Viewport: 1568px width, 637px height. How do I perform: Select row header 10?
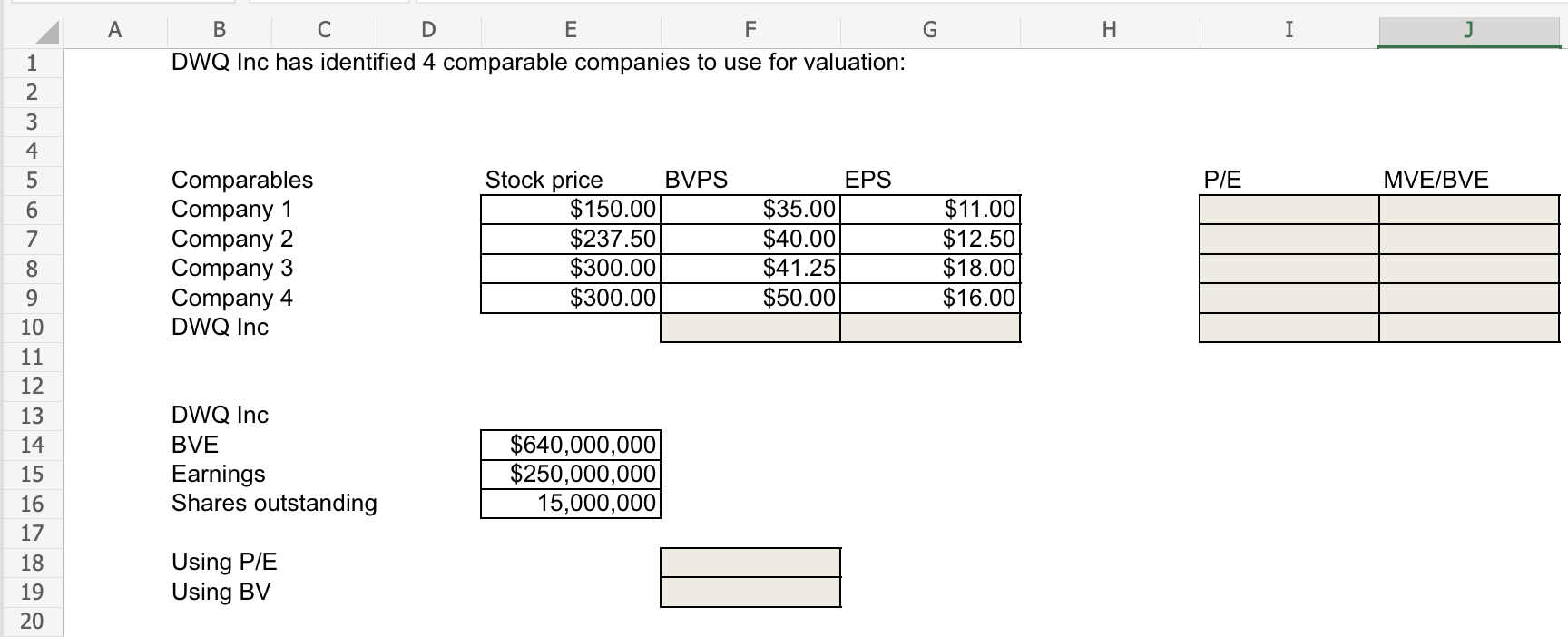coord(32,328)
